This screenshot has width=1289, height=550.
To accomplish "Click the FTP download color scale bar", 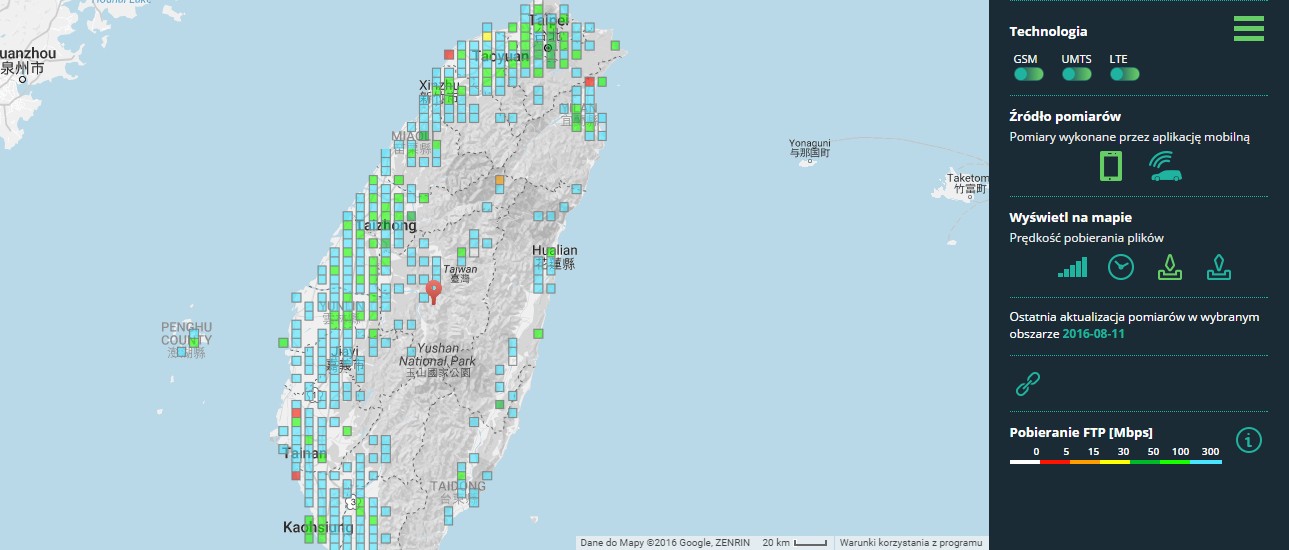I will [1115, 461].
